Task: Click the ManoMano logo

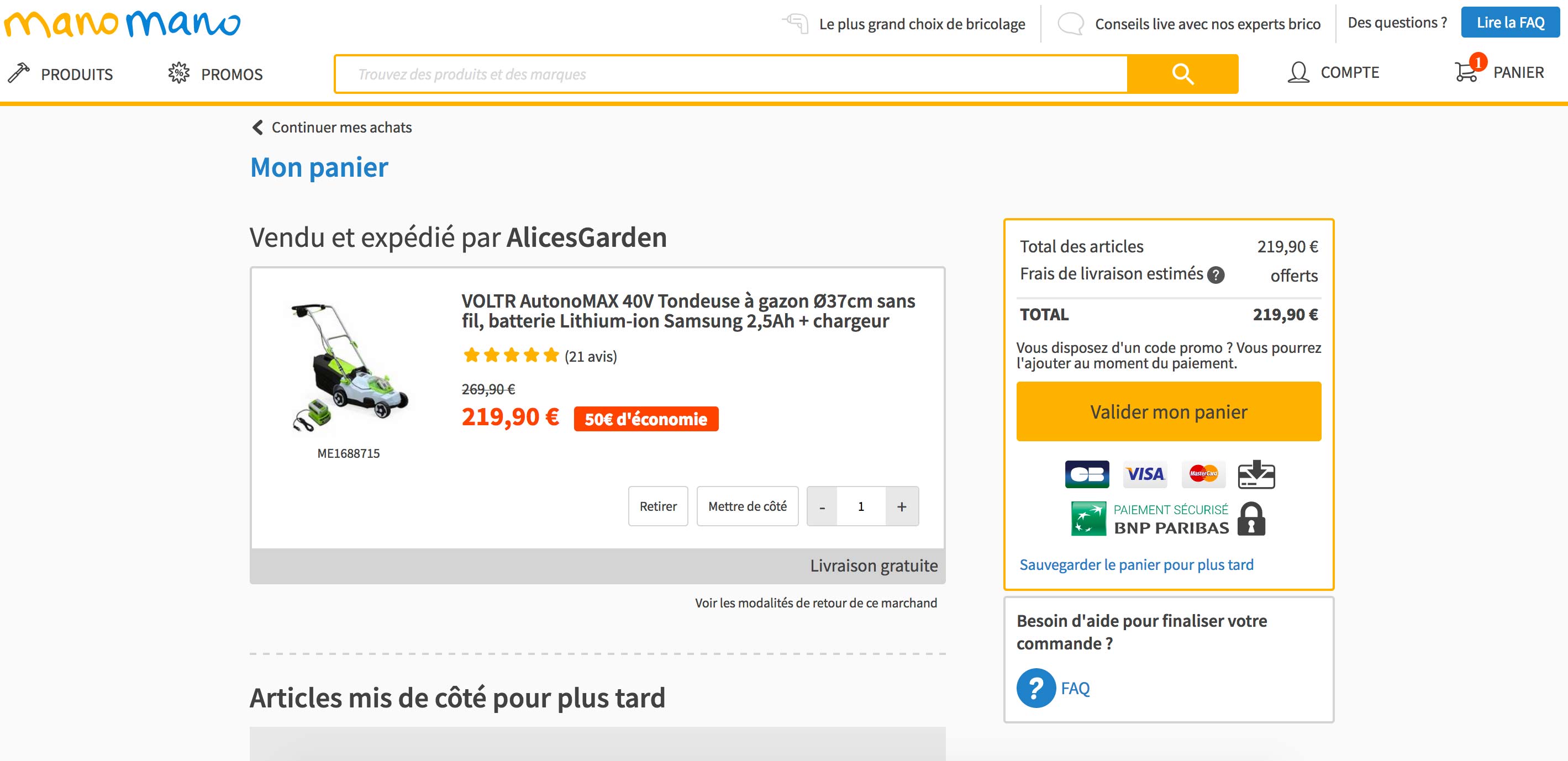Action: (122, 24)
